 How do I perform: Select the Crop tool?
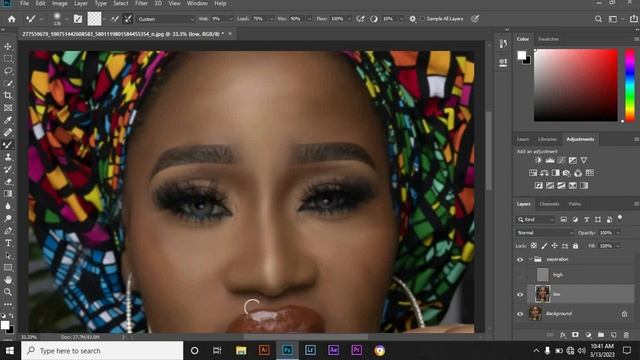8,96
